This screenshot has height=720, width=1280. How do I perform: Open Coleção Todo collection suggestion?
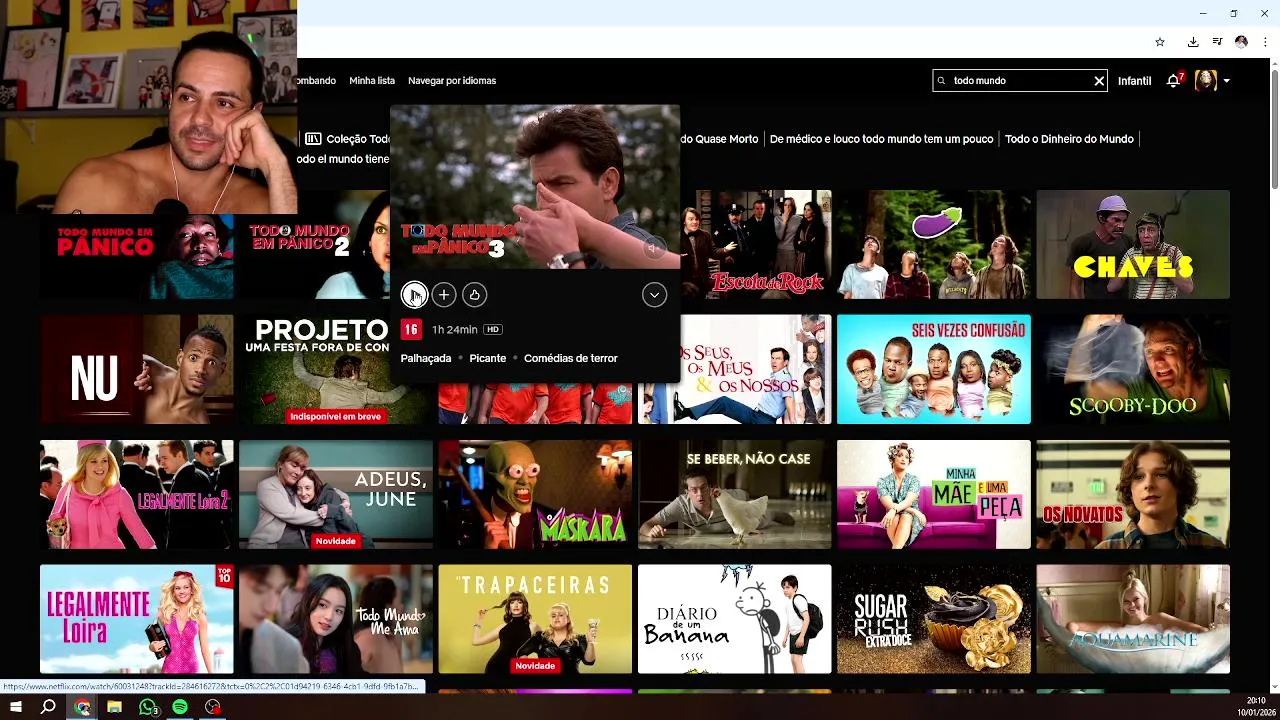tap(347, 139)
